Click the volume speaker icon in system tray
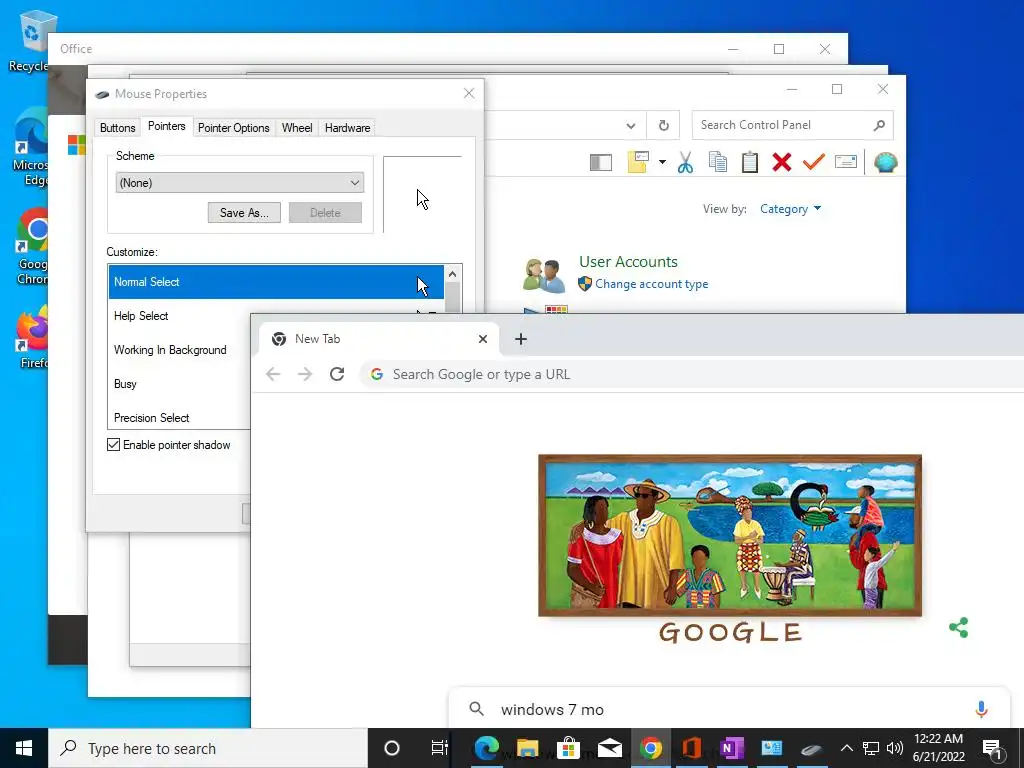Viewport: 1024px width, 768px height. 895,748
